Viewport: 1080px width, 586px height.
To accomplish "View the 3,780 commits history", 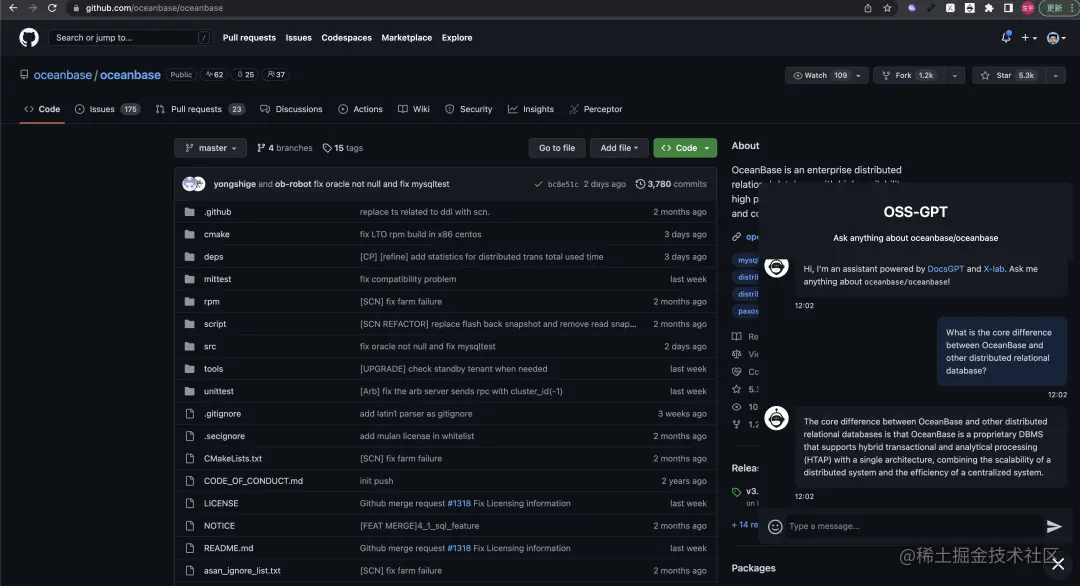I will pos(671,184).
